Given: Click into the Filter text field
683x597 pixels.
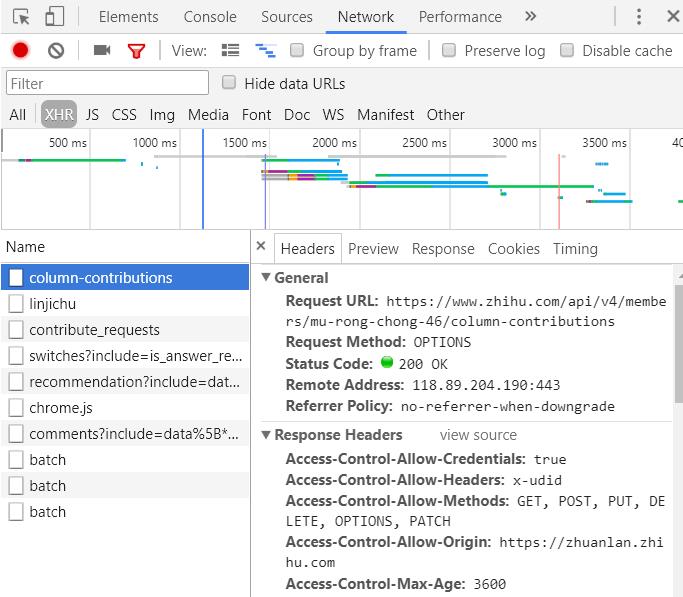Looking at the screenshot, I should click(107, 83).
